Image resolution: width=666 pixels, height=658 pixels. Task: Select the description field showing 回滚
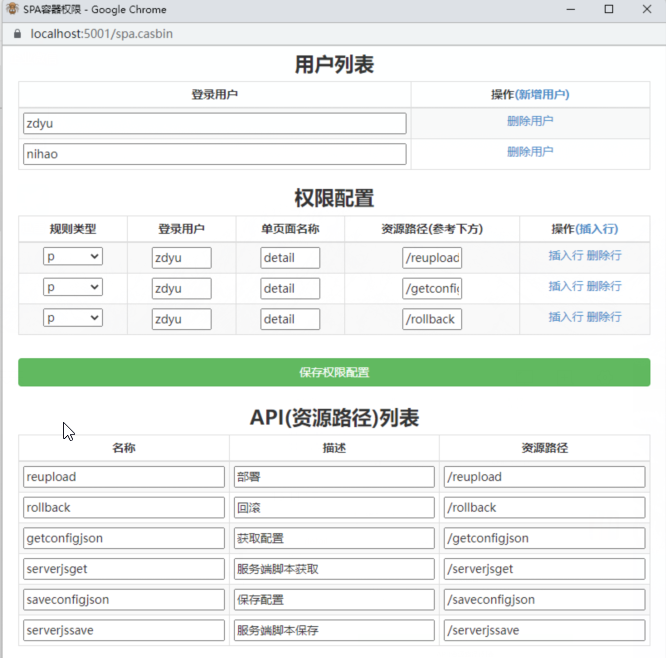pos(333,507)
